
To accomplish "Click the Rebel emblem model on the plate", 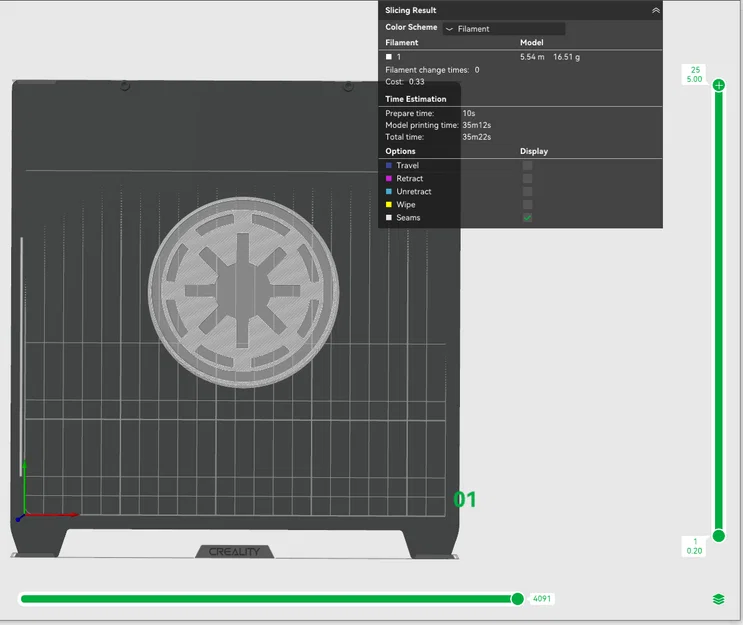I will point(243,292).
